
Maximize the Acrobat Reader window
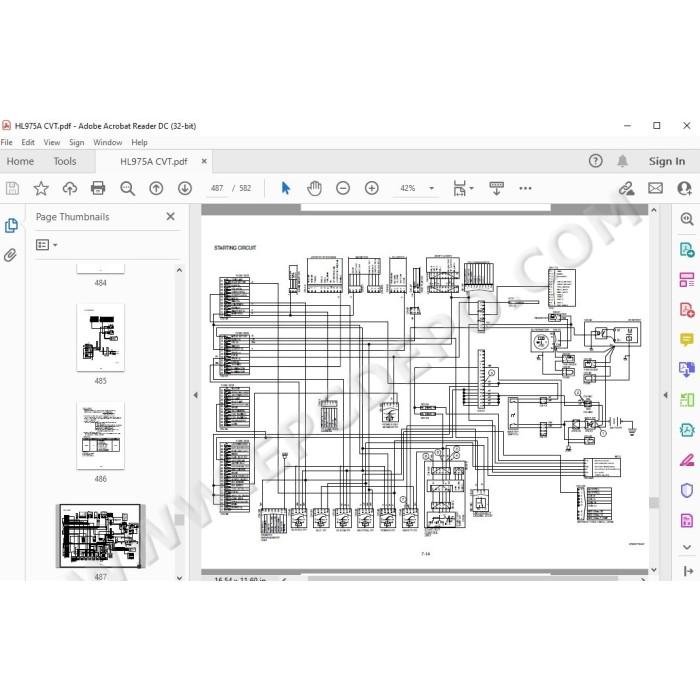point(657,126)
